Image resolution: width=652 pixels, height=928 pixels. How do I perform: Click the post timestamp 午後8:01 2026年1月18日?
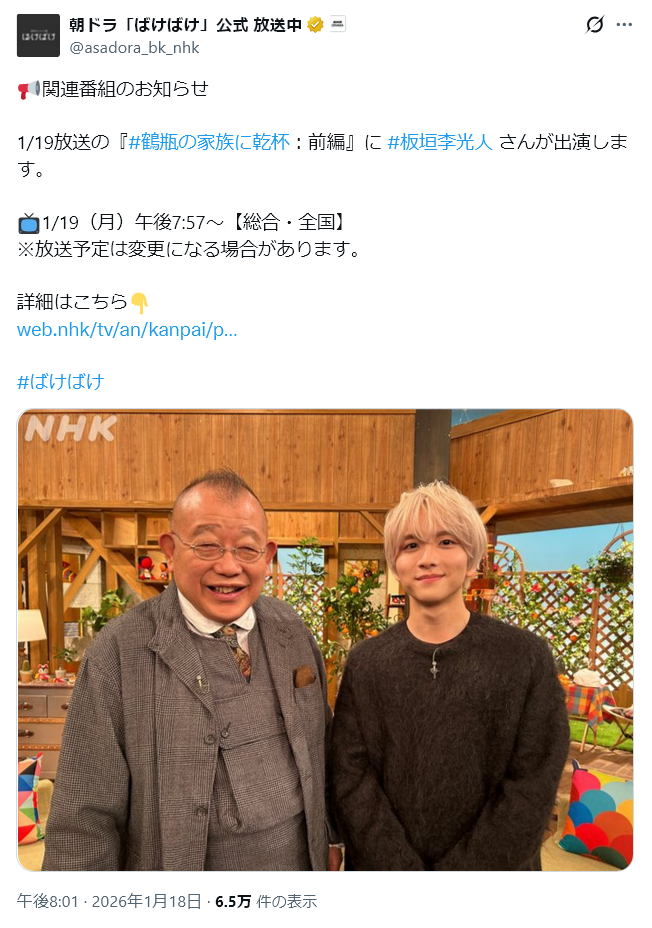click(x=109, y=901)
